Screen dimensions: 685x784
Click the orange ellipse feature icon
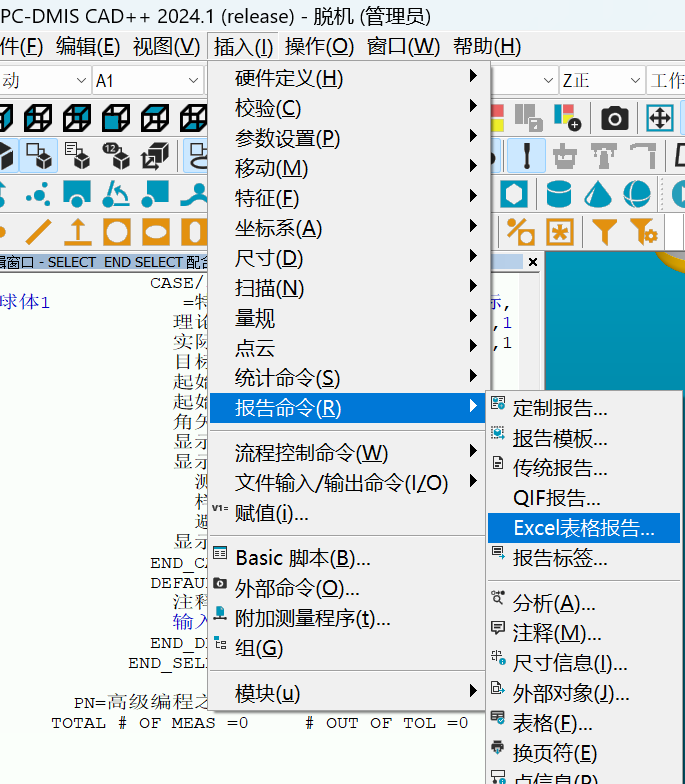point(156,232)
